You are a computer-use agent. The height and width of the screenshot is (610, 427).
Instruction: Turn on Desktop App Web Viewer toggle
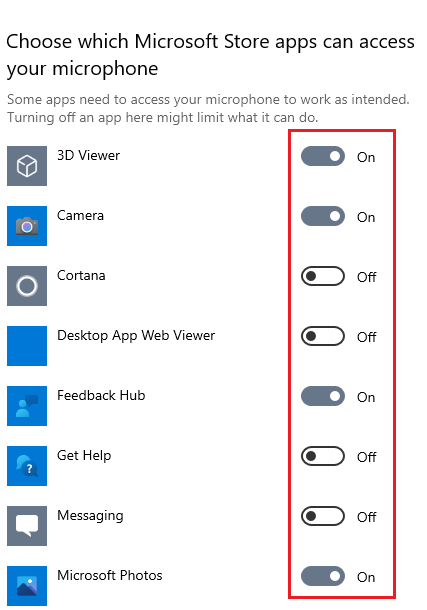pyautogui.click(x=323, y=336)
